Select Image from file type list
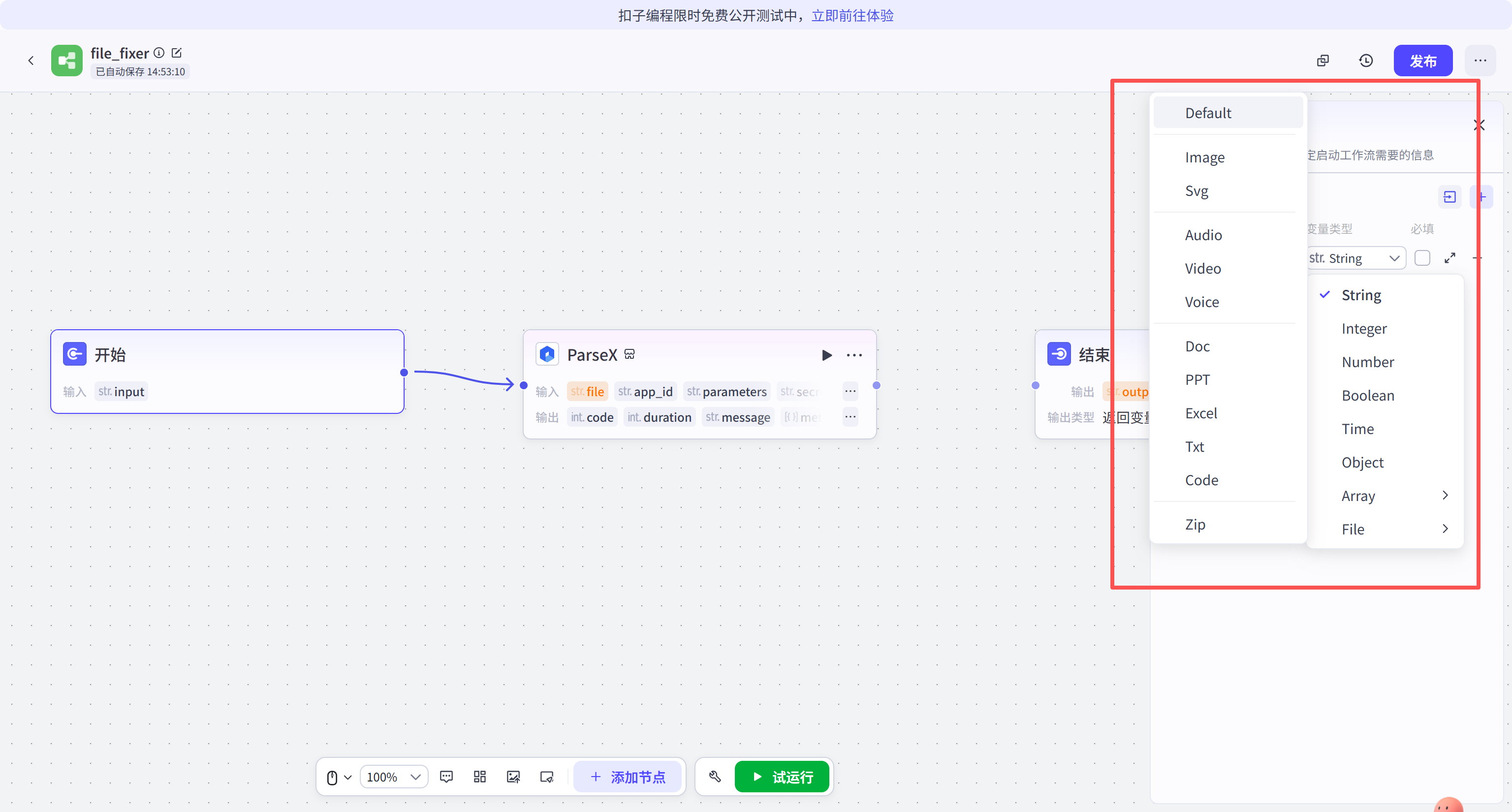1512x812 pixels. 1204,157
